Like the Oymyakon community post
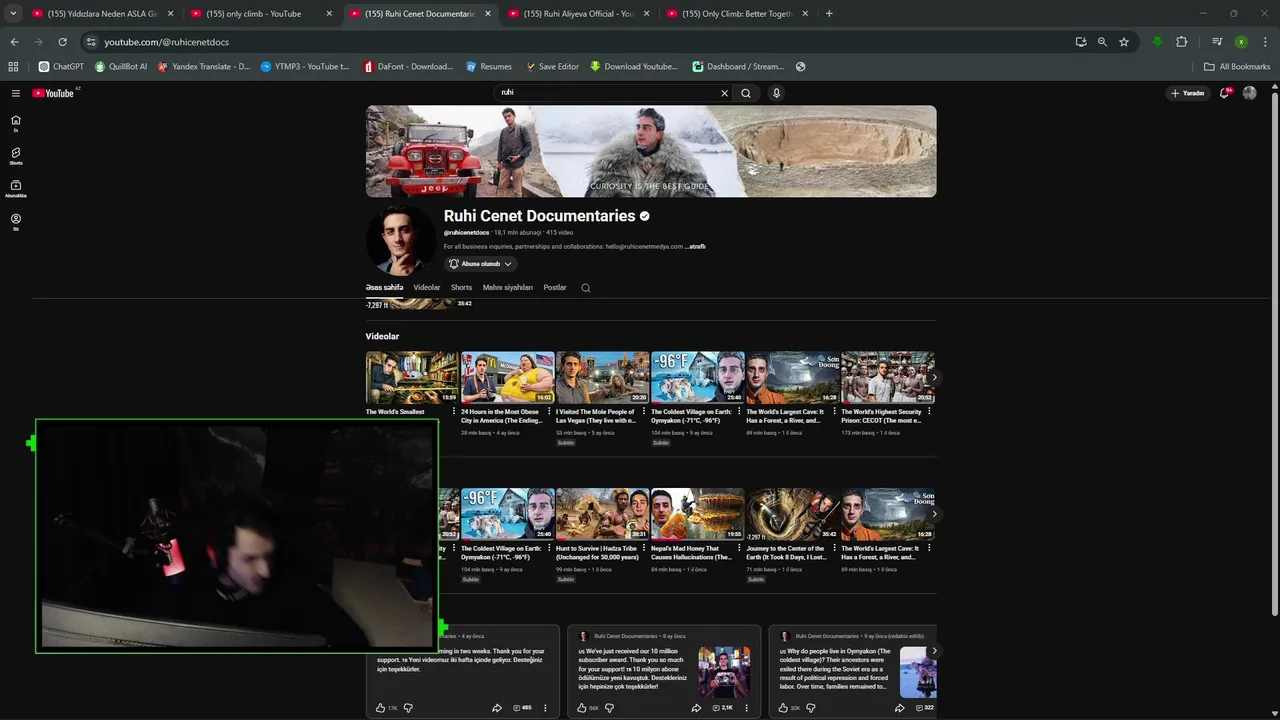Viewport: 1280px width, 720px height. point(784,708)
